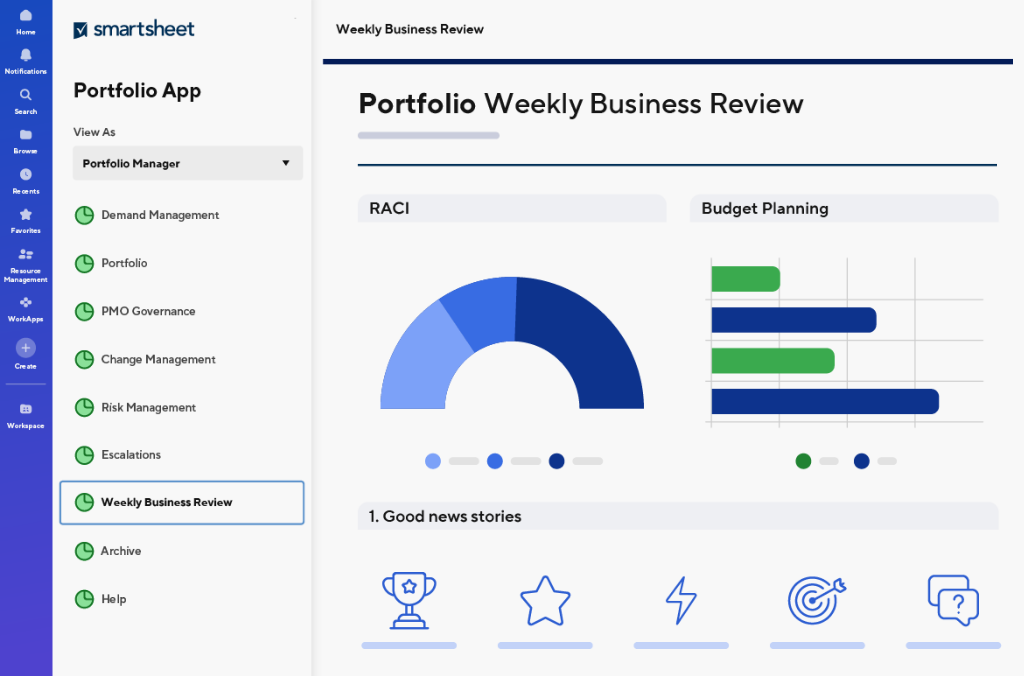This screenshot has width=1024, height=676.
Task: Open Escalations page
Action: click(x=131, y=455)
